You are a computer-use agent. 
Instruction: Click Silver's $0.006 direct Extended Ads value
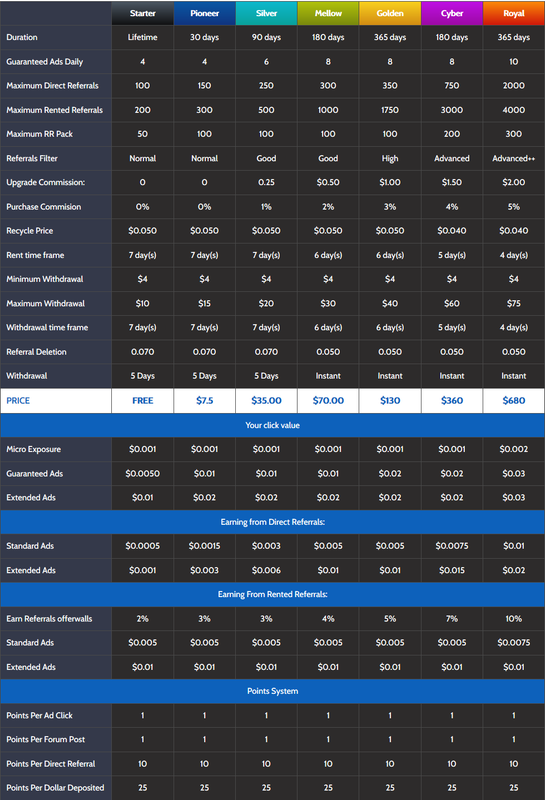266,570
